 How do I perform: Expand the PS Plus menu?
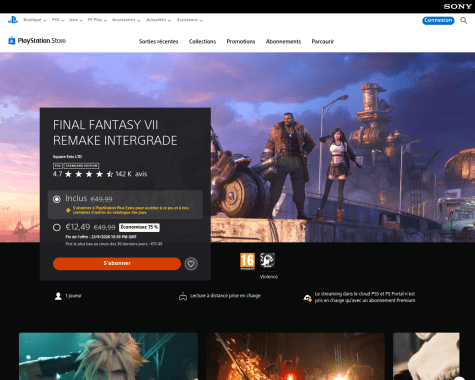97,20
